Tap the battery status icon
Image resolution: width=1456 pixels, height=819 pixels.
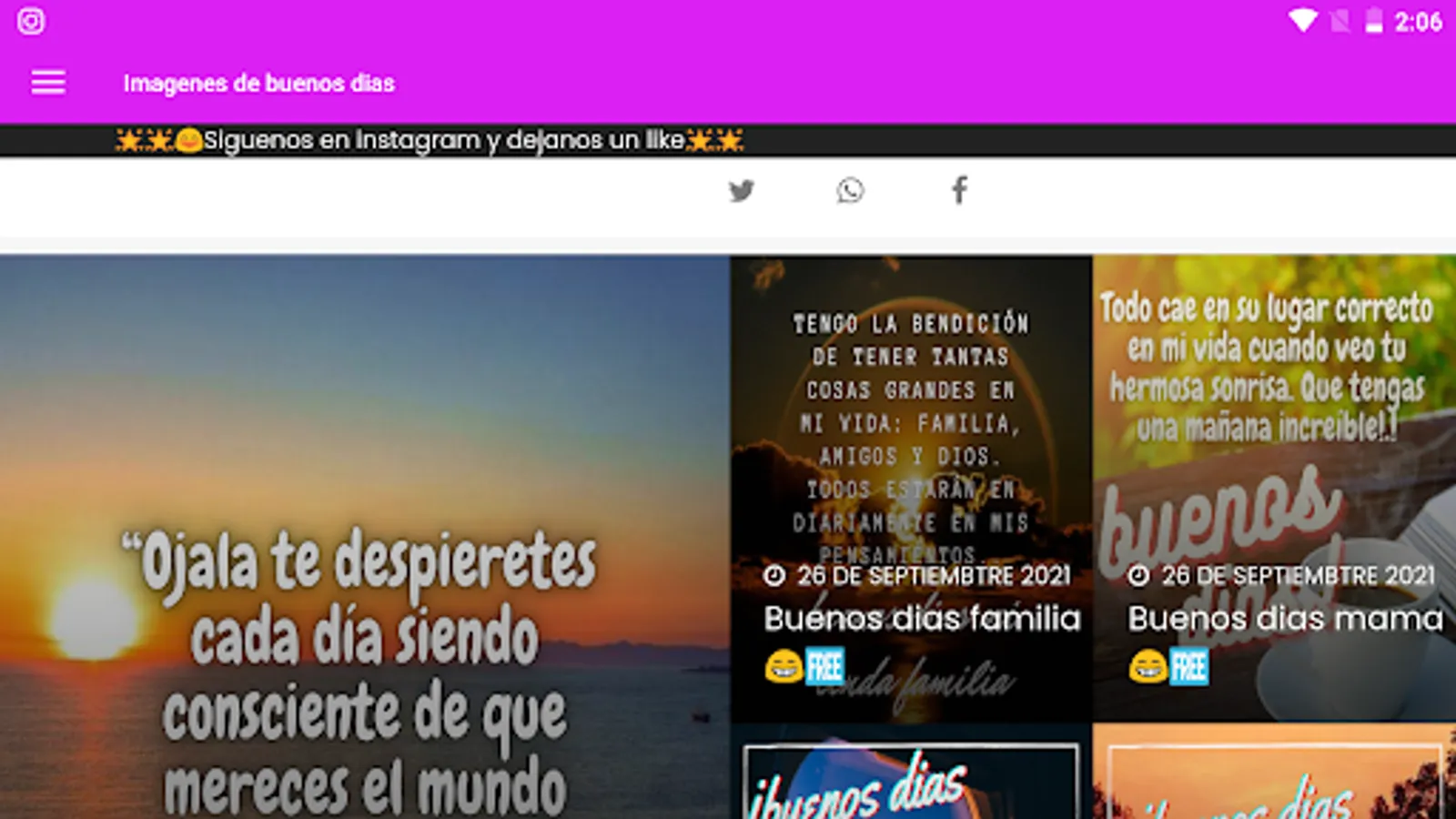(1374, 20)
